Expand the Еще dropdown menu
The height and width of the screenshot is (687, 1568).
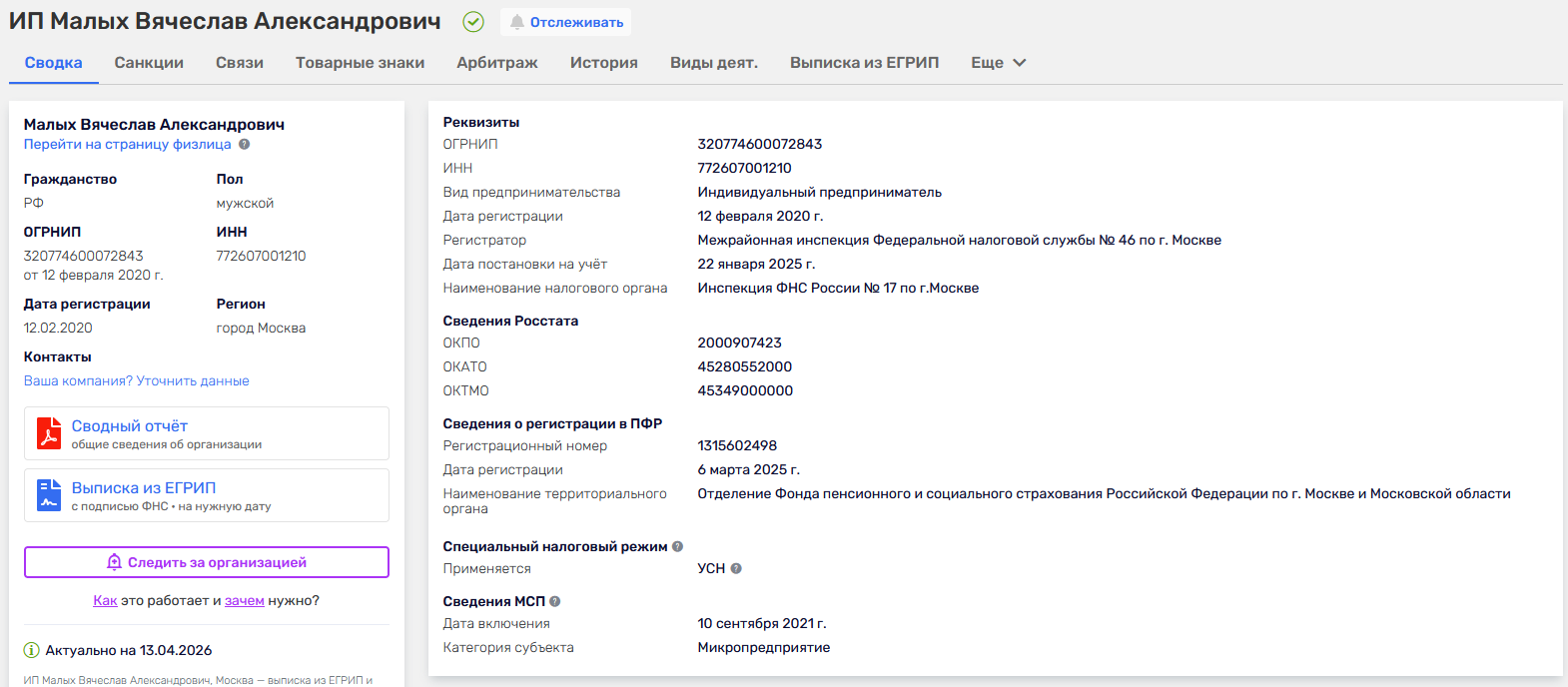point(998,63)
